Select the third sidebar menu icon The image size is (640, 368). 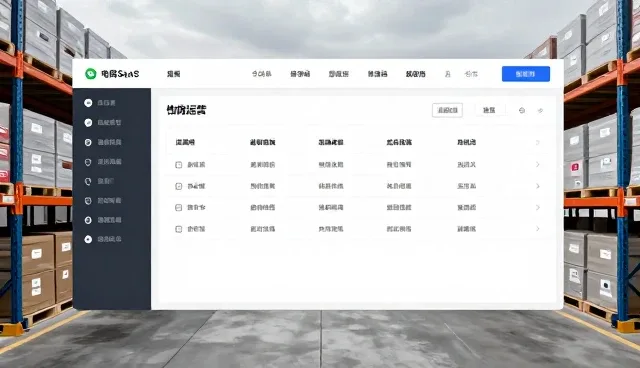[x=88, y=142]
